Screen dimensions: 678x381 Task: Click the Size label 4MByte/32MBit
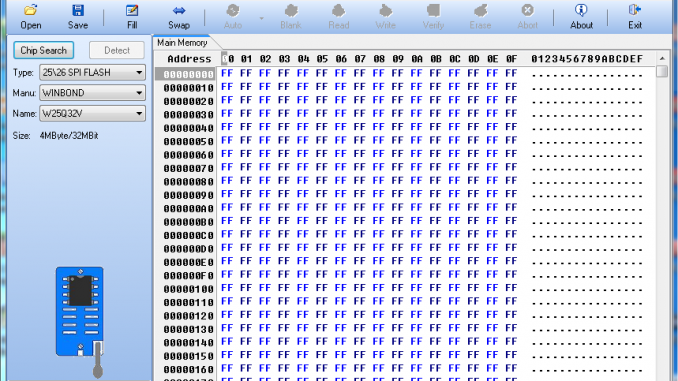click(x=69, y=136)
